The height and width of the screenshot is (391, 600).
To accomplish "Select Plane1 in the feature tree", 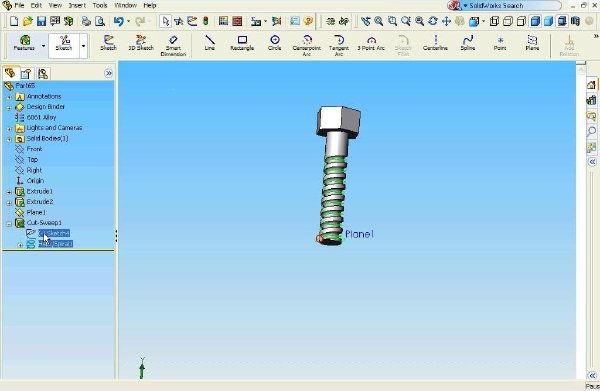I will [x=36, y=212].
